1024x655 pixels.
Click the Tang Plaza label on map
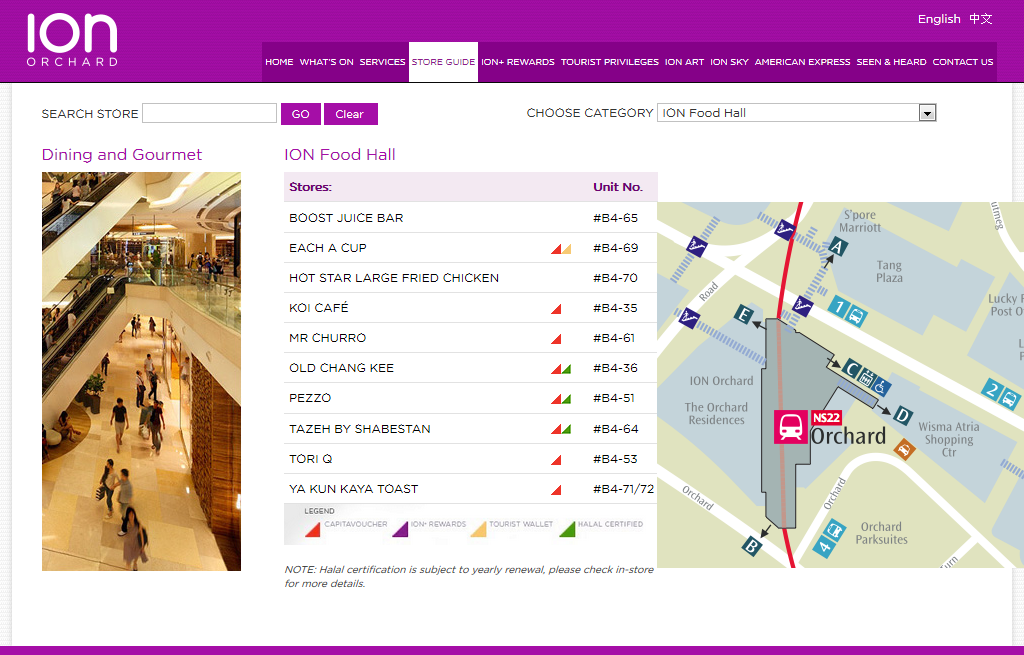(889, 271)
